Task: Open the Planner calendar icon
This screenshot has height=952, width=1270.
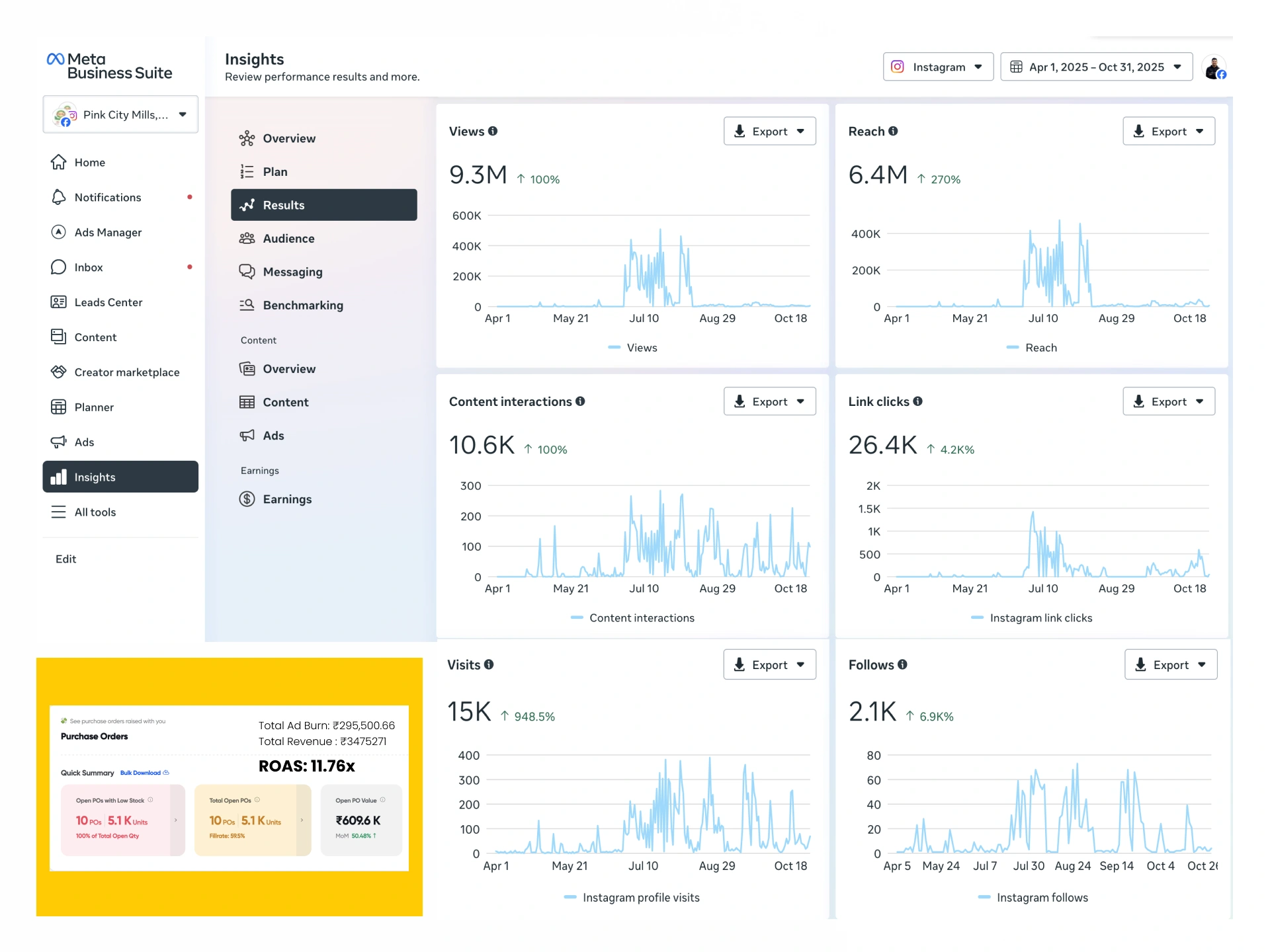Action: (x=59, y=407)
